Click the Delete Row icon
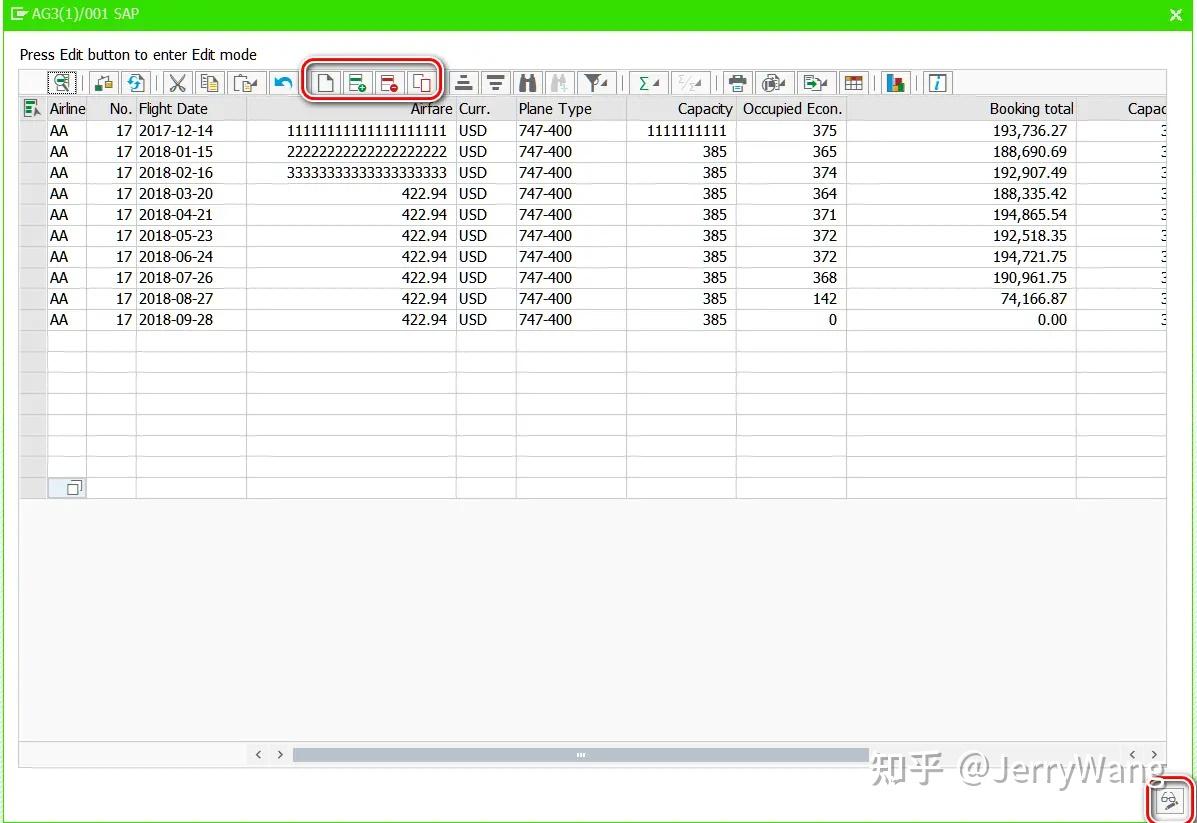Viewport: 1197px width, 823px height. coord(391,82)
